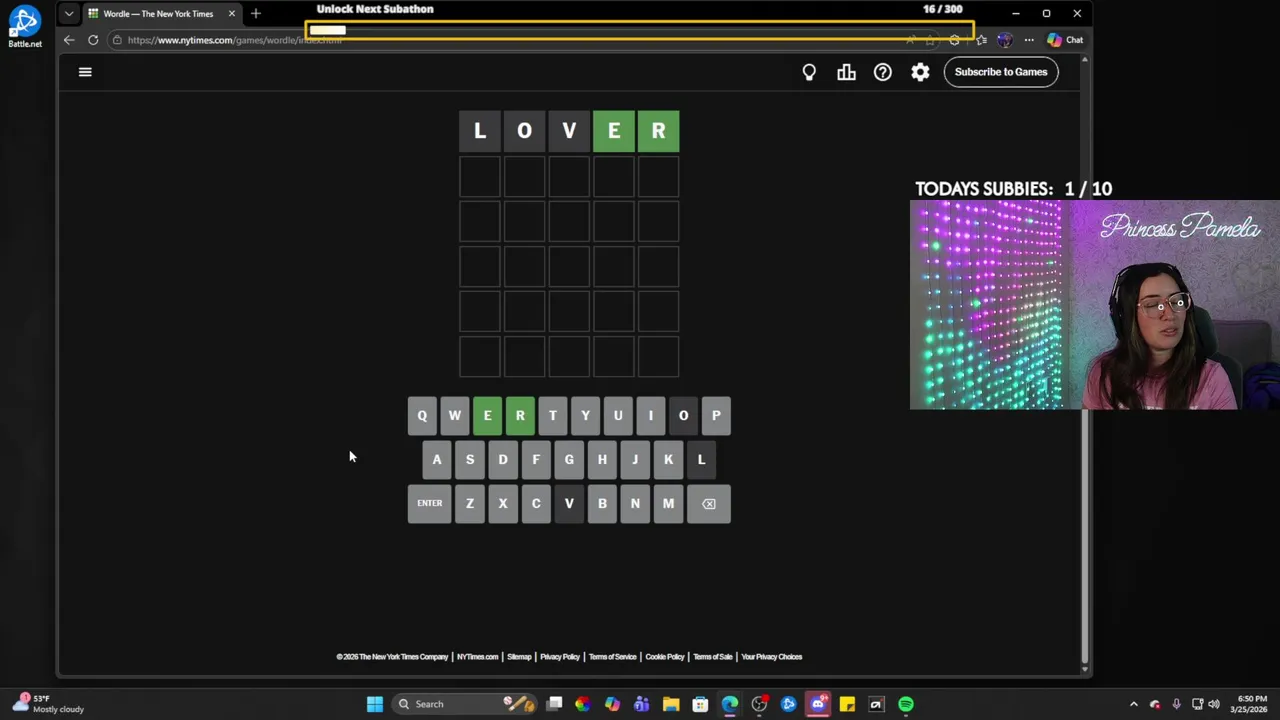Tap the green R key on keyboard
The height and width of the screenshot is (720, 1280).
(520, 416)
